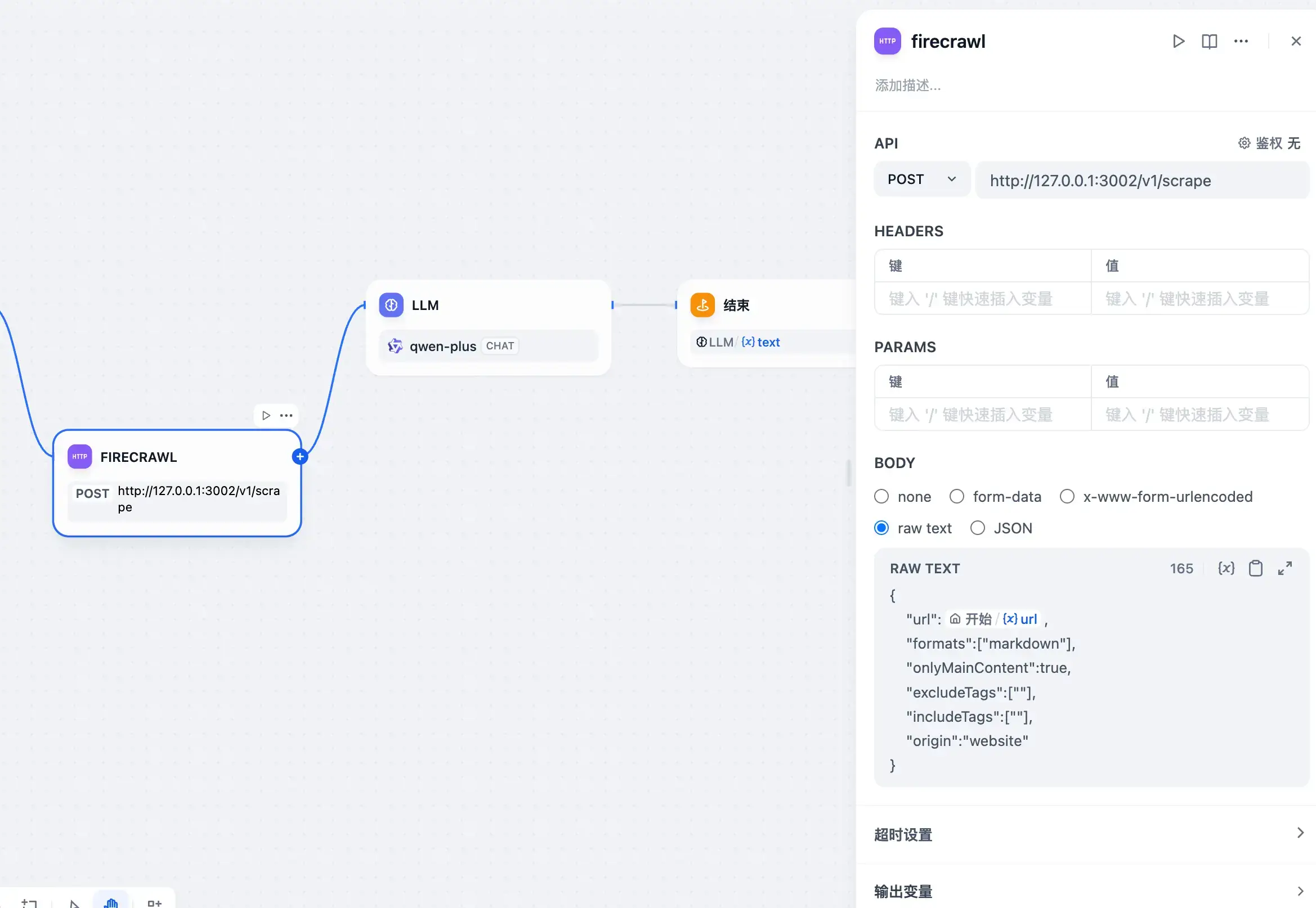Click the "onlyMainContent":true line in raw text

(x=988, y=668)
